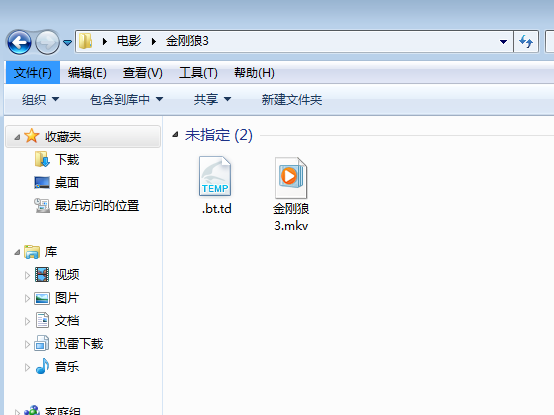This screenshot has width=554, height=415.
Task: Expand the 视频 library node
Action: point(27,275)
